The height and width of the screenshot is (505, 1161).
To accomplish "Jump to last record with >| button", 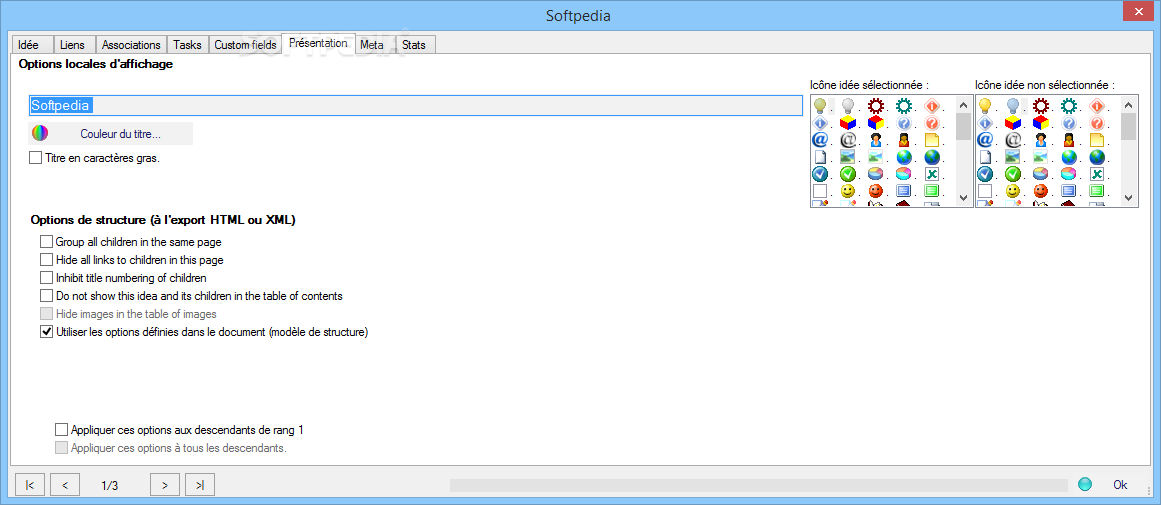I will (200, 485).
